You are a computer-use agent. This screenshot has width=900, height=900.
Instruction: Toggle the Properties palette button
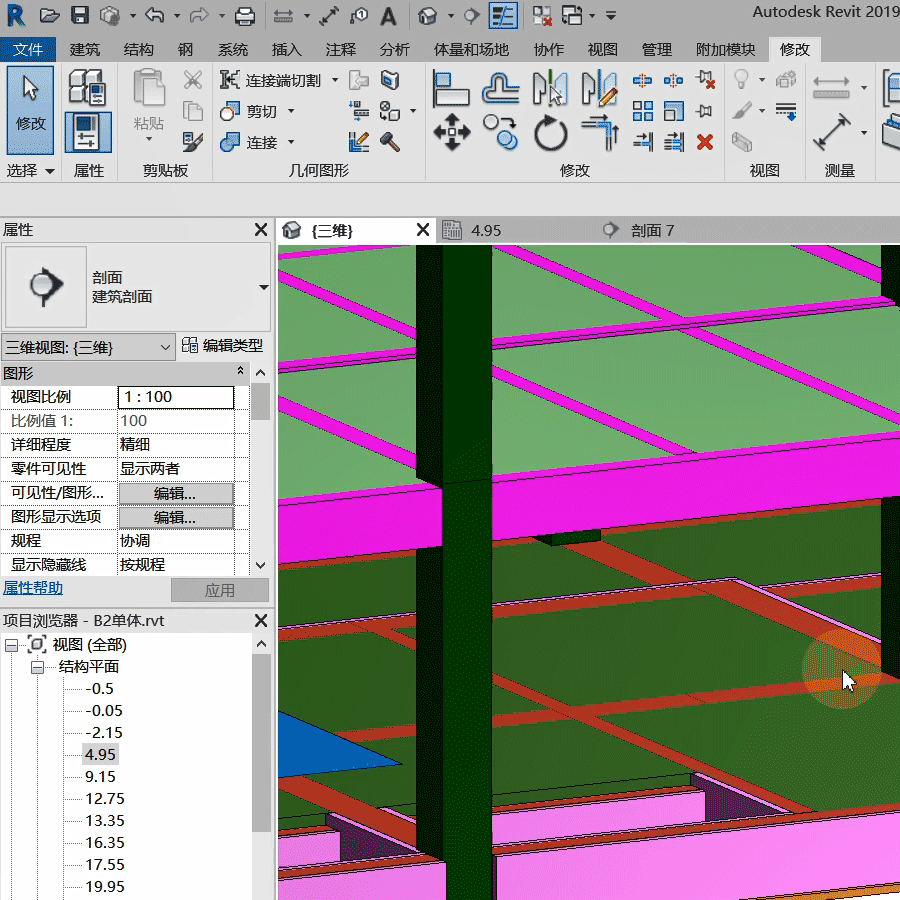coord(88,131)
